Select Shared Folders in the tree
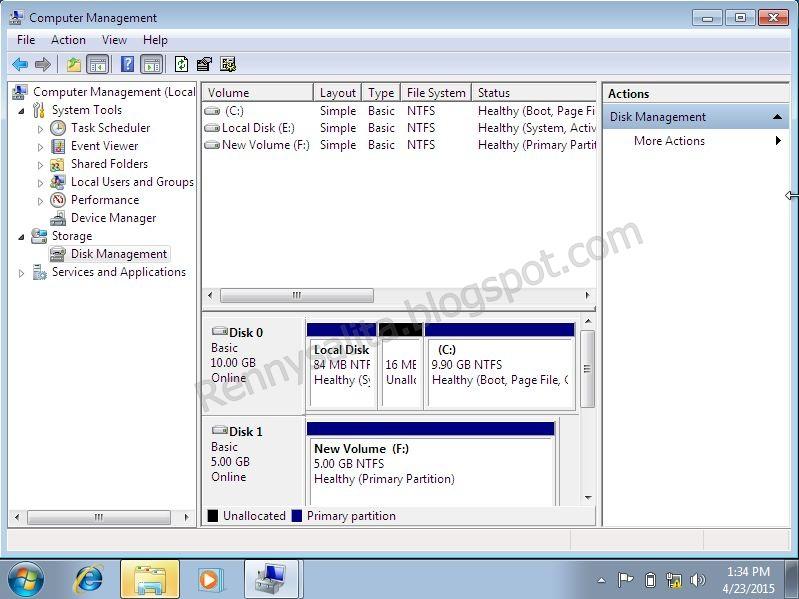 pyautogui.click(x=110, y=164)
